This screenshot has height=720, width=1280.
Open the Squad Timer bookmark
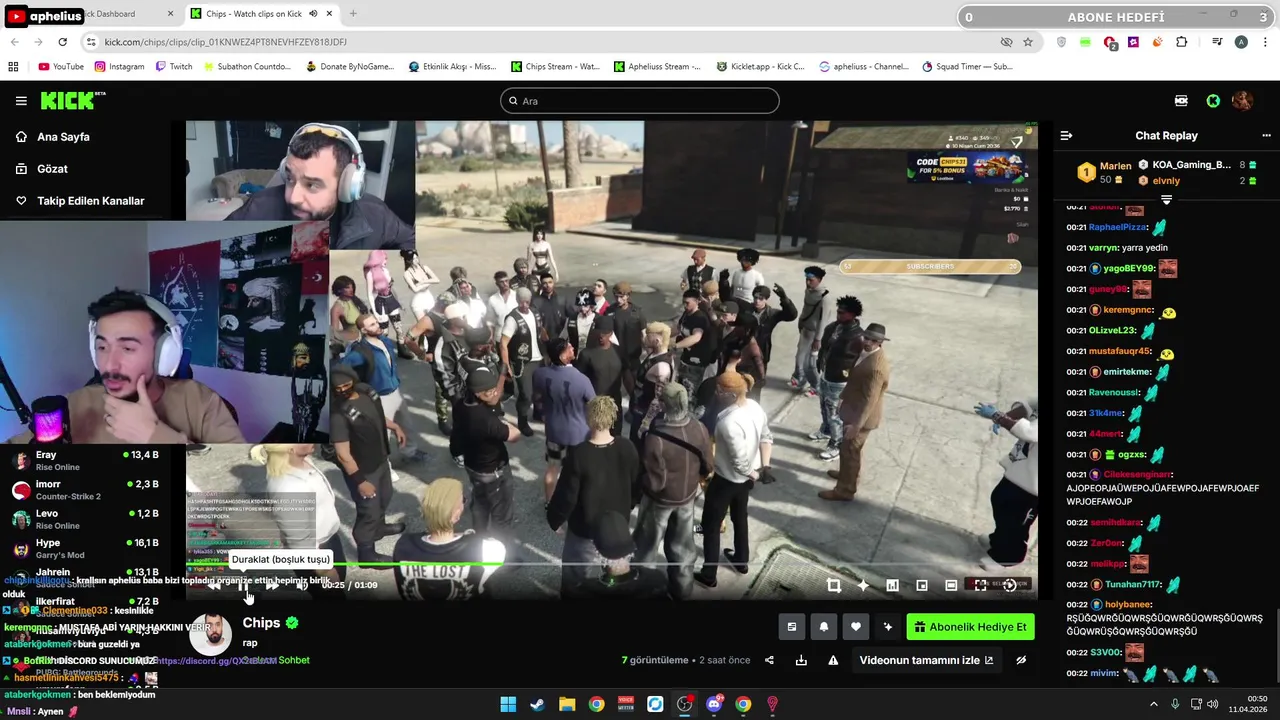(x=968, y=67)
